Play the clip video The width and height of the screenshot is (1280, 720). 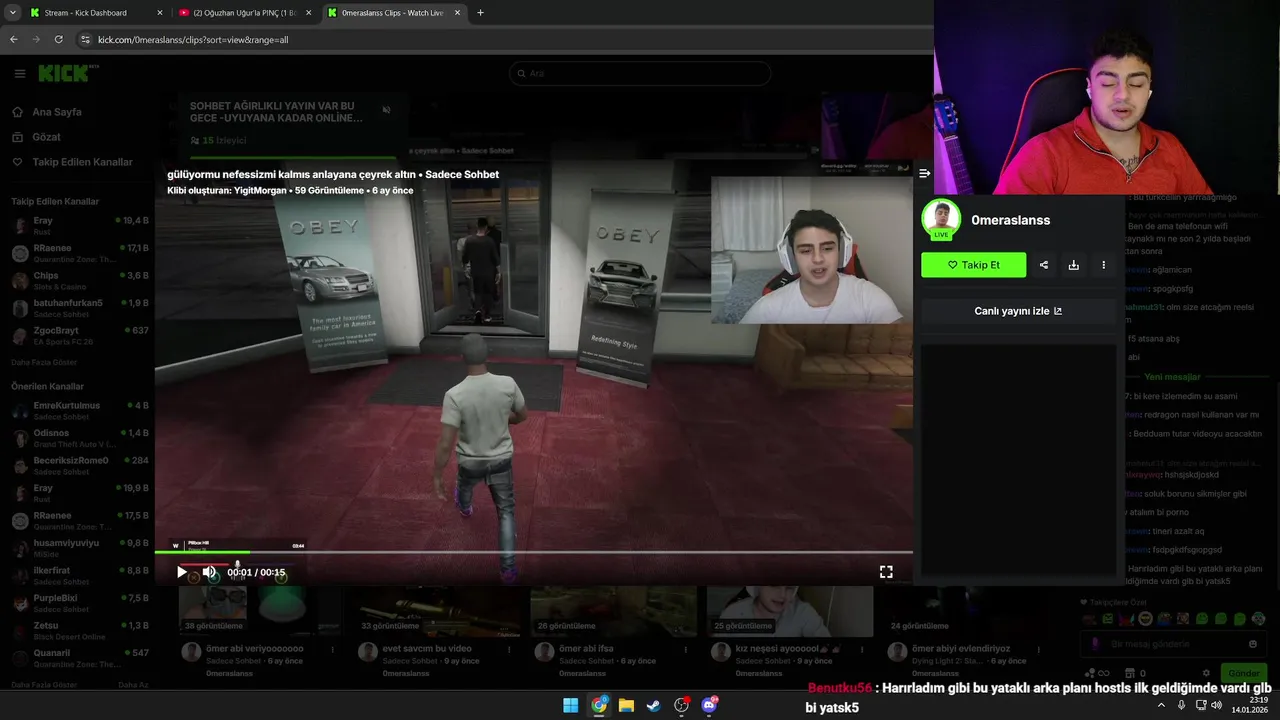pos(181,572)
